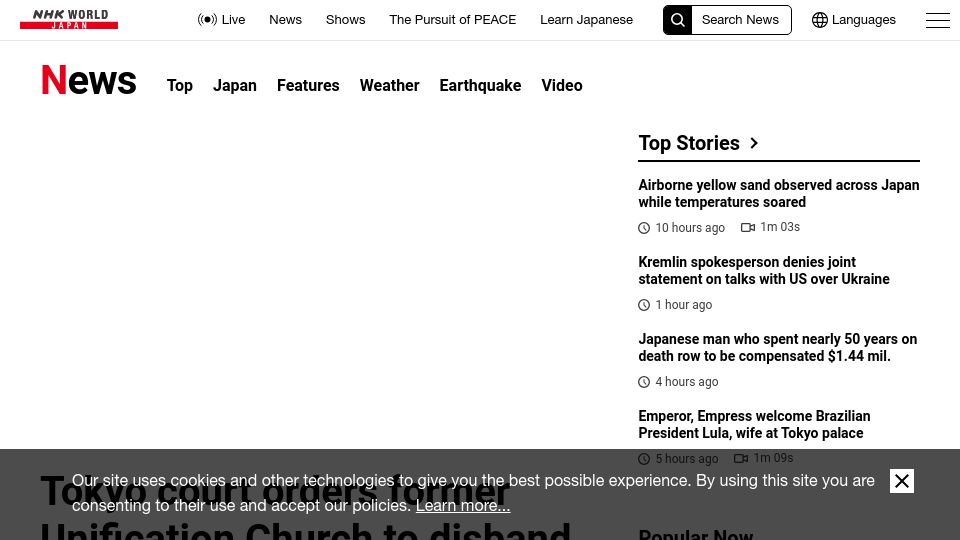The width and height of the screenshot is (960, 540).
Task: Open Emperor, Empress welcome Lula story
Action: click(754, 425)
